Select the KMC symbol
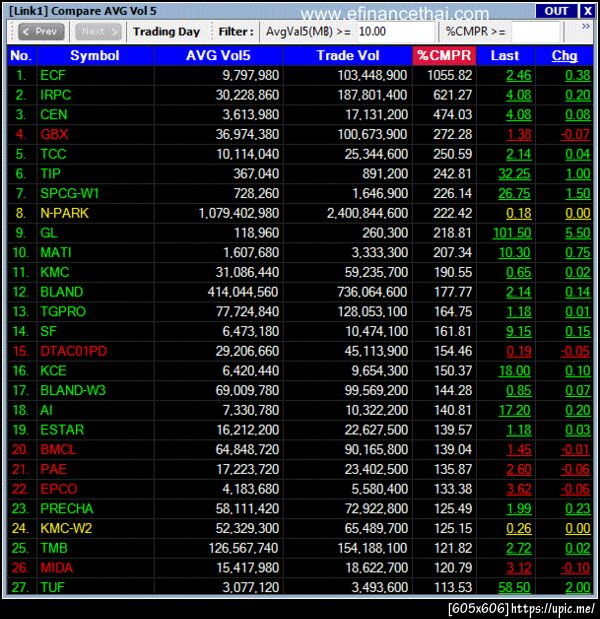Screen dimensions: 600x619 point(54,272)
